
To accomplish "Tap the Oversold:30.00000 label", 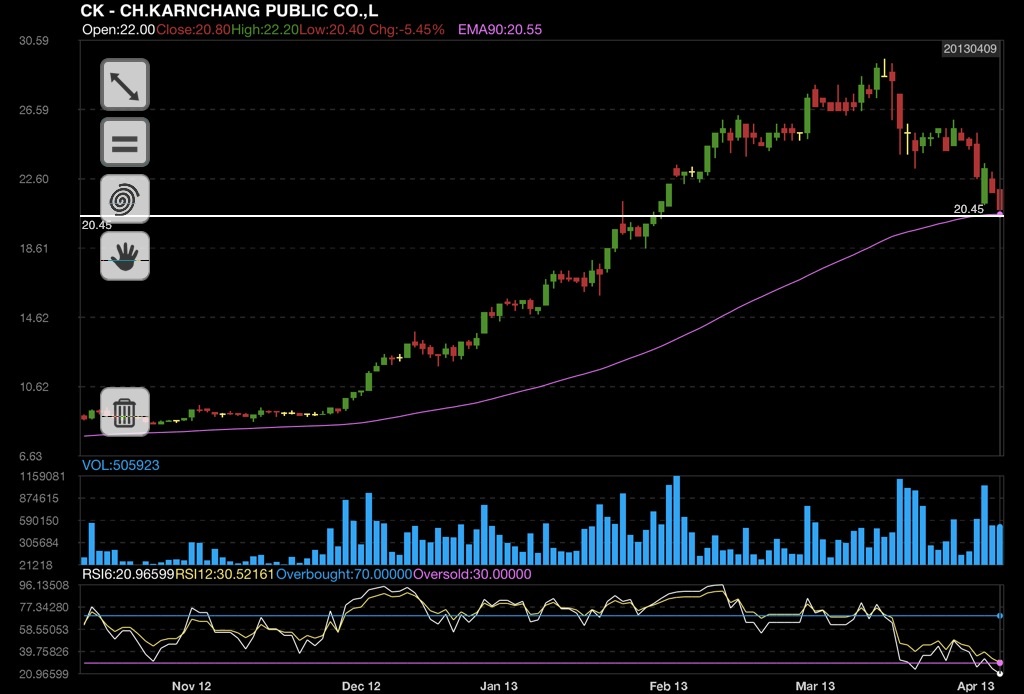I will (x=472, y=575).
